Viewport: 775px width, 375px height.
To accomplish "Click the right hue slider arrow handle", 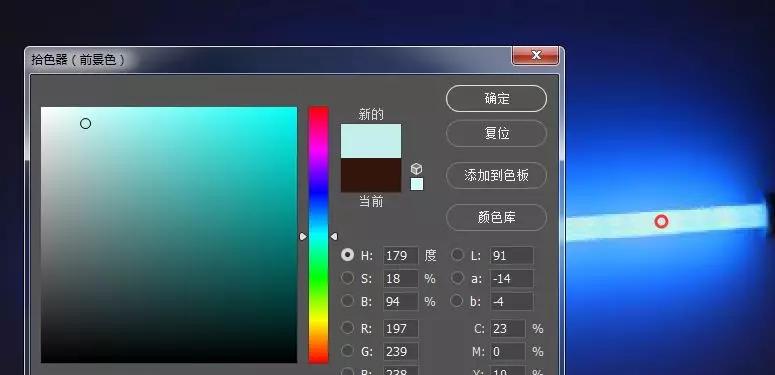I will coord(334,237).
